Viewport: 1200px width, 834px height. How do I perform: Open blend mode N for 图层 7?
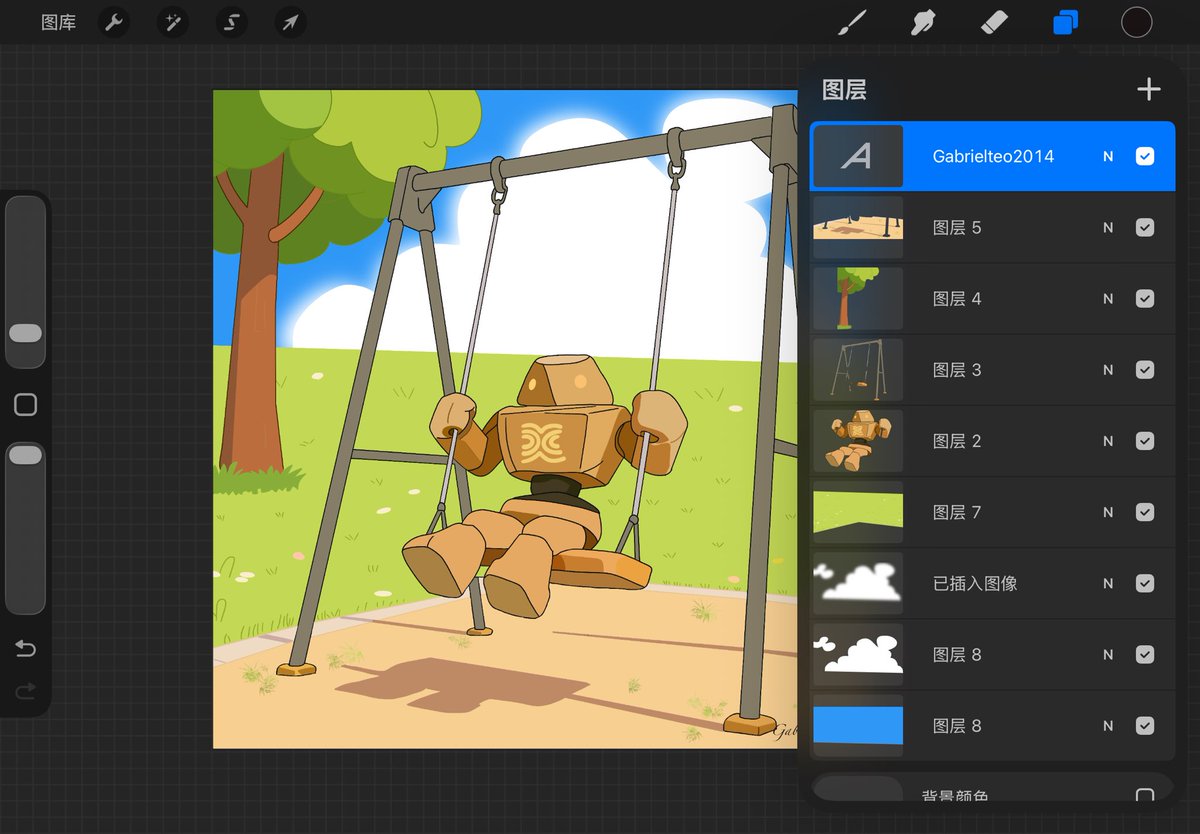coord(1108,512)
